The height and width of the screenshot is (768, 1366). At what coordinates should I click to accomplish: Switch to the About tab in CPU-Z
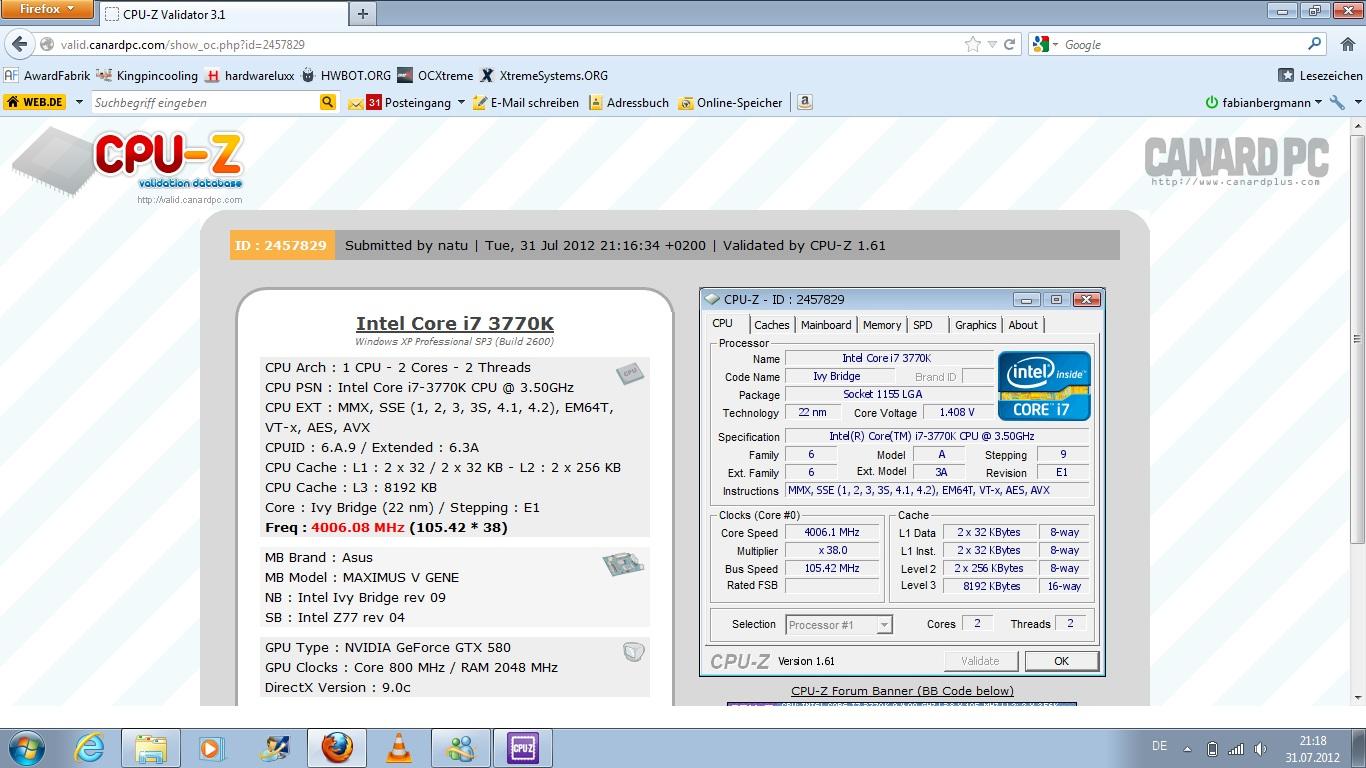[1023, 325]
